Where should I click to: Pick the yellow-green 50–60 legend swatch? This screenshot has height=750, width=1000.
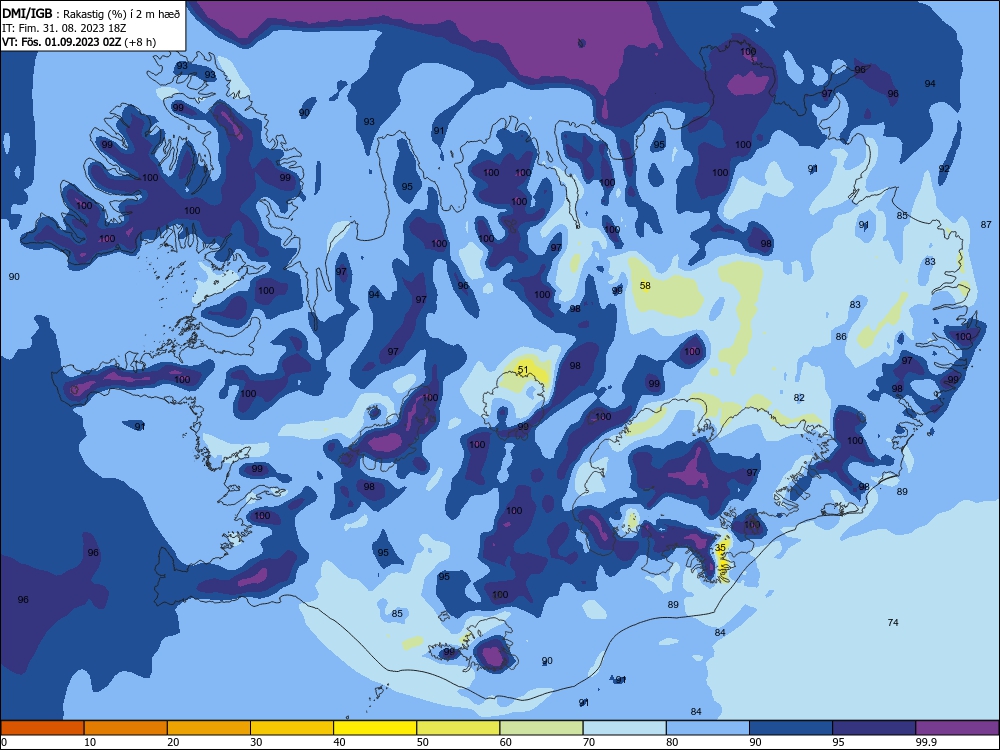pyautogui.click(x=458, y=728)
